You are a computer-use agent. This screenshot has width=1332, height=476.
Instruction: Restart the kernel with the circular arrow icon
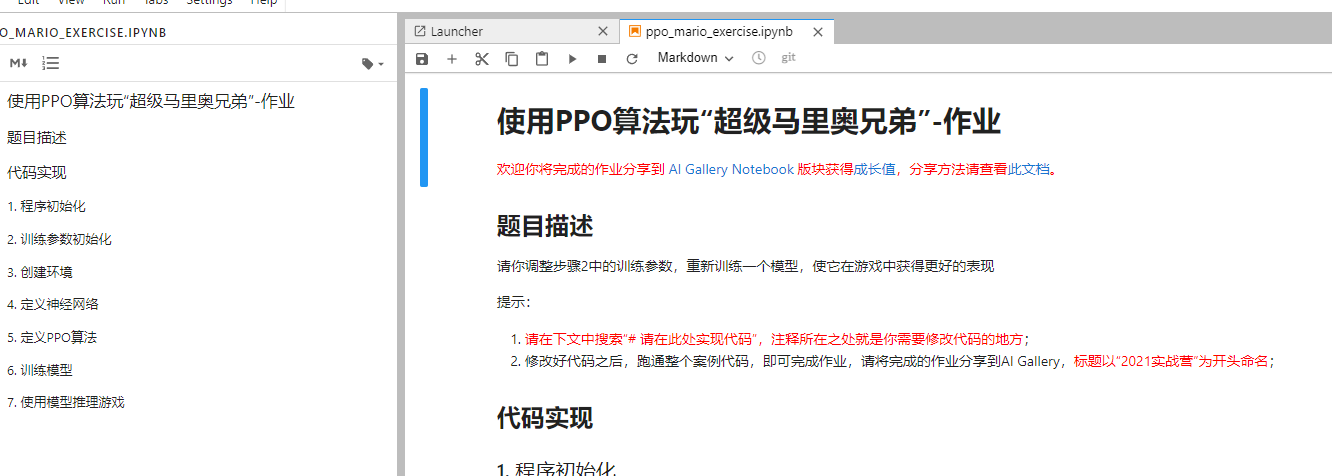632,59
